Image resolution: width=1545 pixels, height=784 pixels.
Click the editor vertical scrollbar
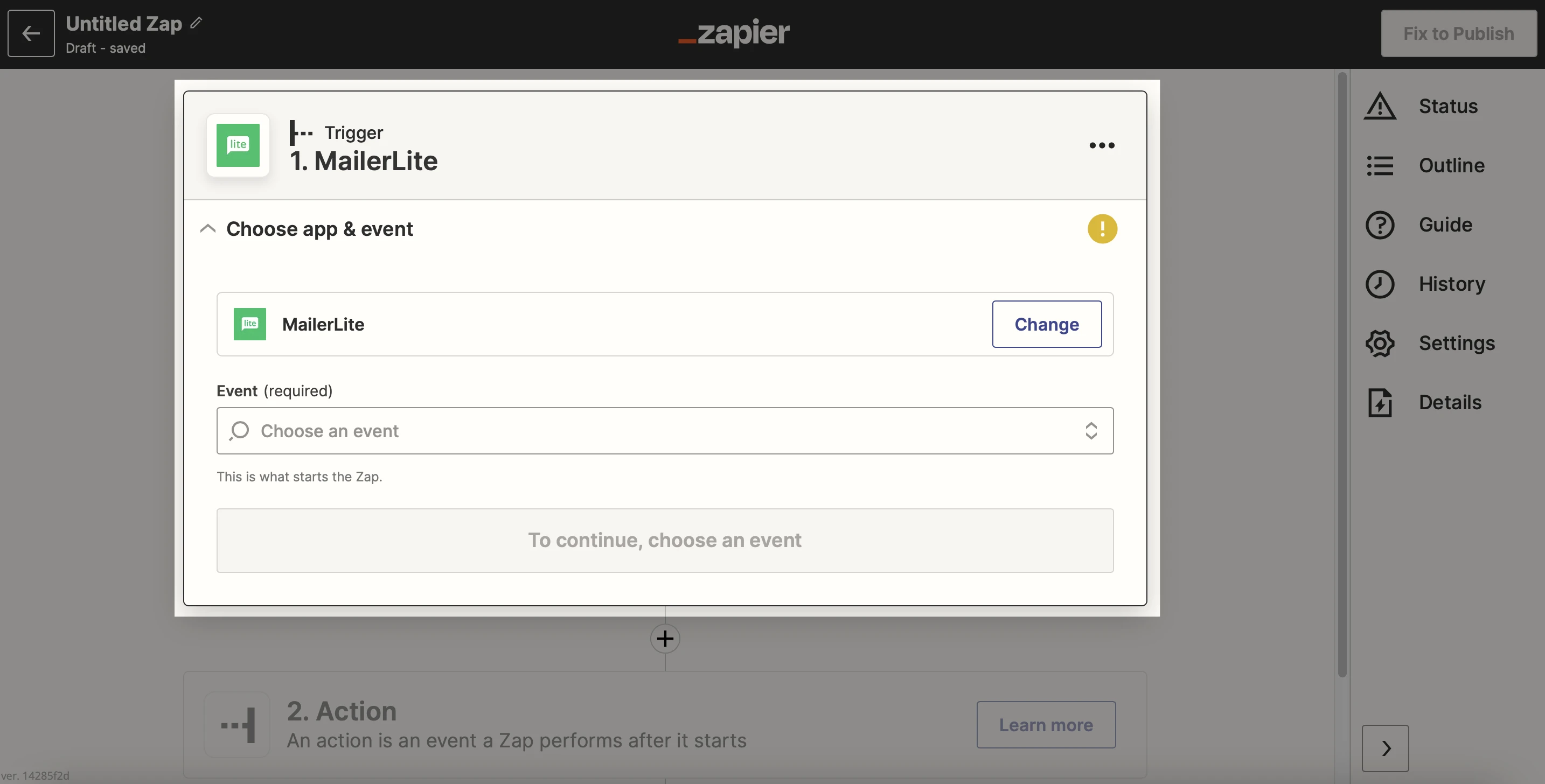[x=1342, y=374]
